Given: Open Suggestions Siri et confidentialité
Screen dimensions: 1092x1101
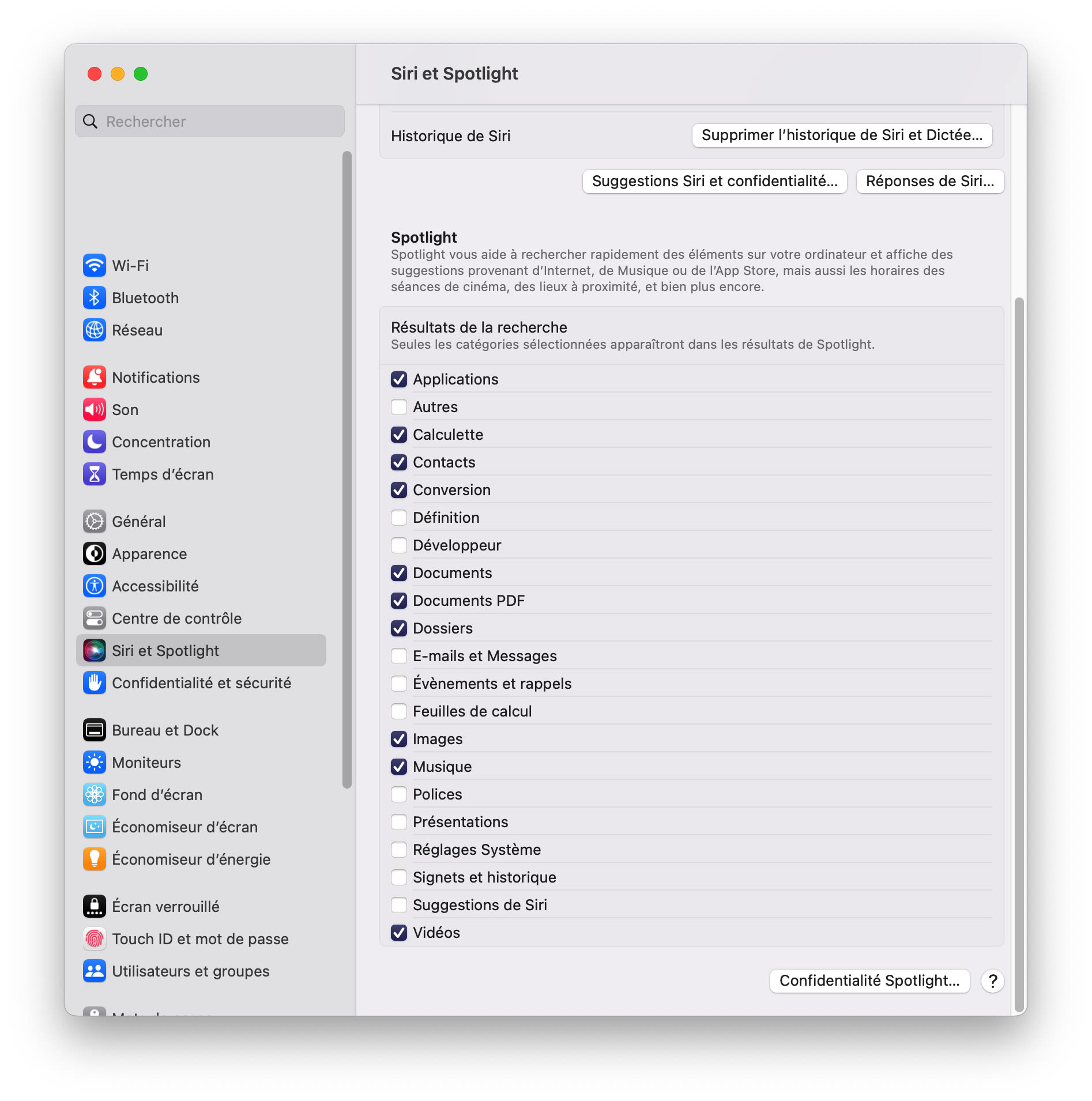Looking at the screenshot, I should click(x=714, y=181).
